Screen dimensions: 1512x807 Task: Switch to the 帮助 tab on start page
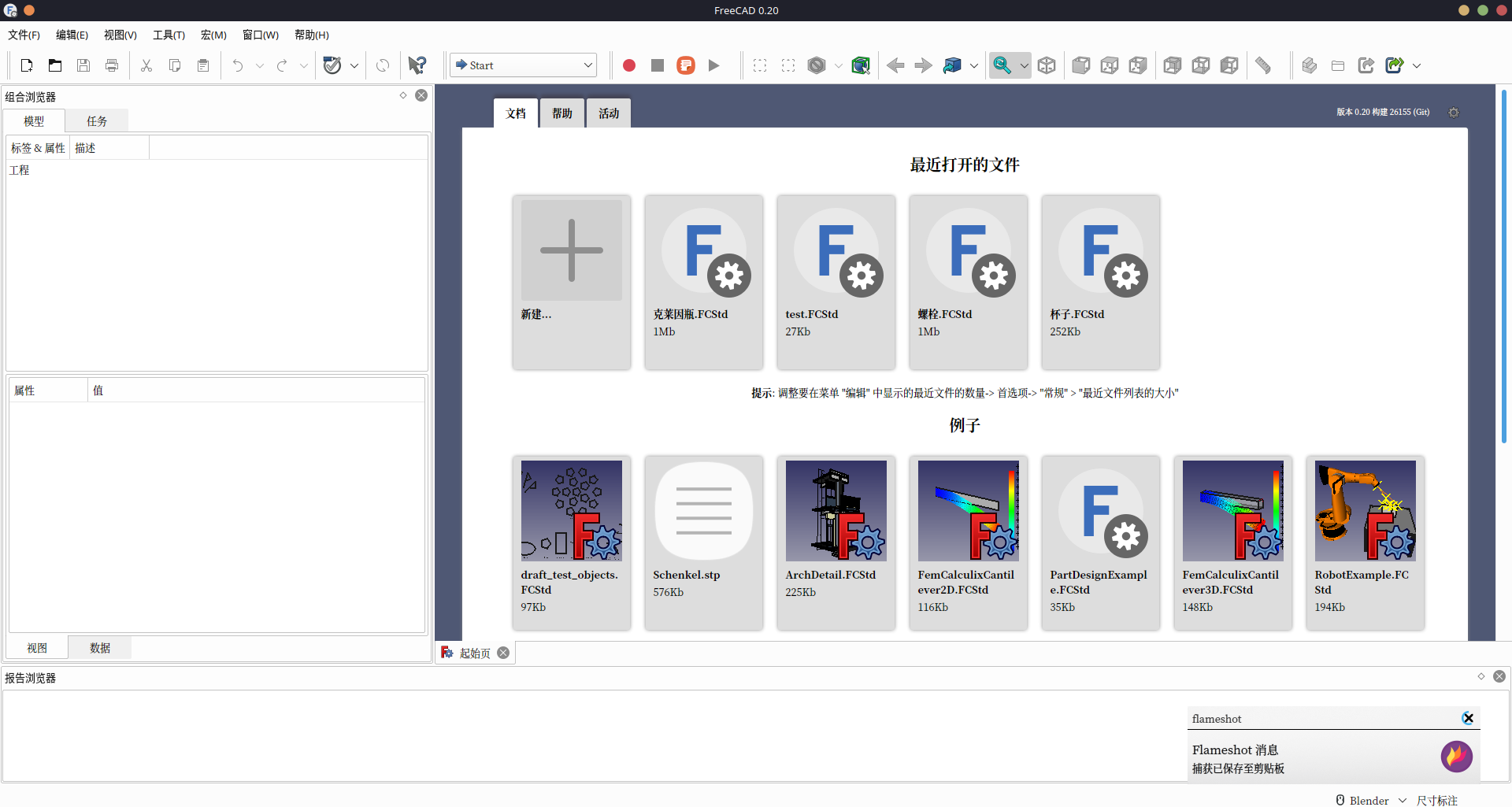point(561,113)
